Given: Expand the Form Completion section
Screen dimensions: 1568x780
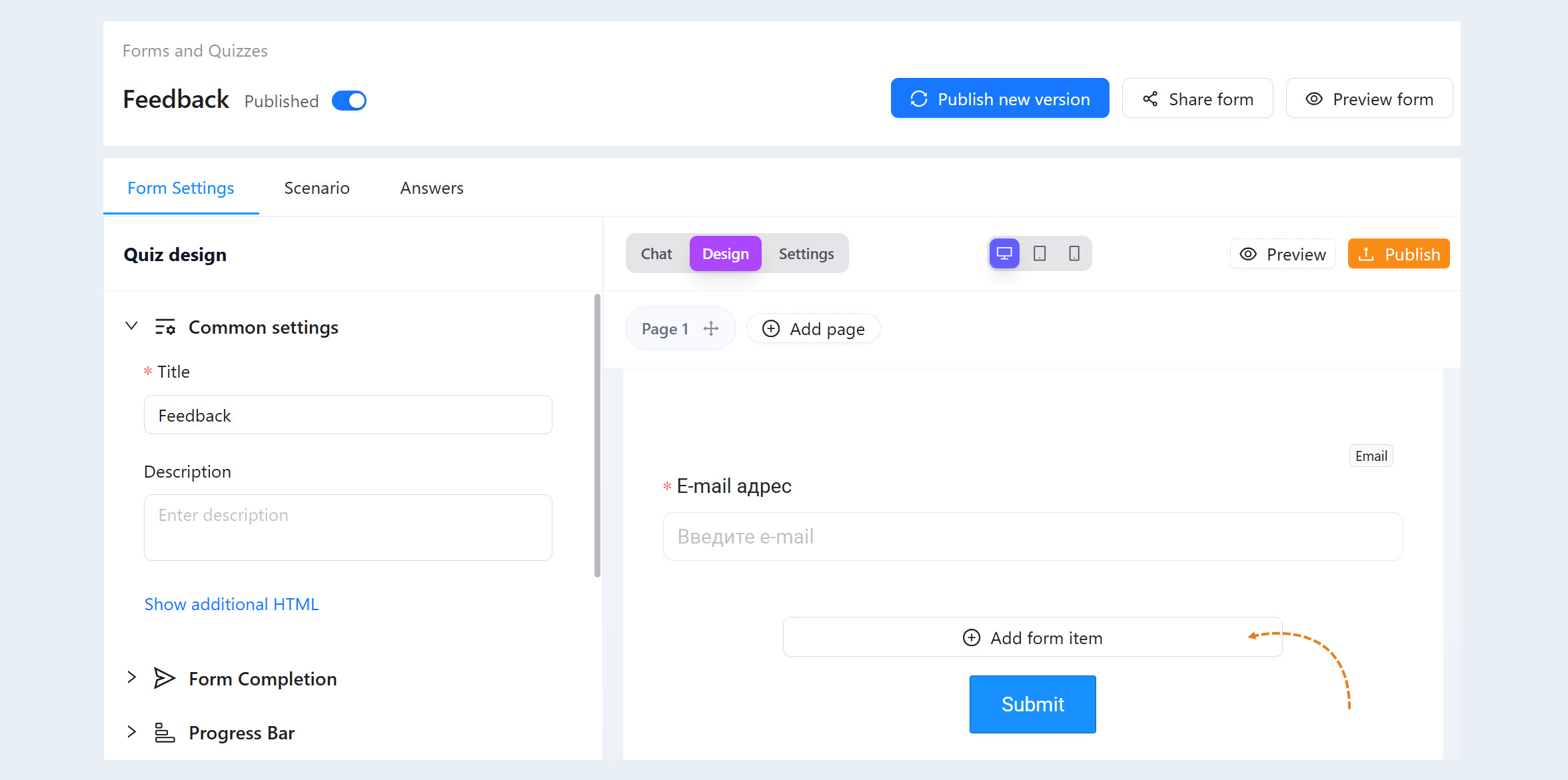Looking at the screenshot, I should click(131, 677).
